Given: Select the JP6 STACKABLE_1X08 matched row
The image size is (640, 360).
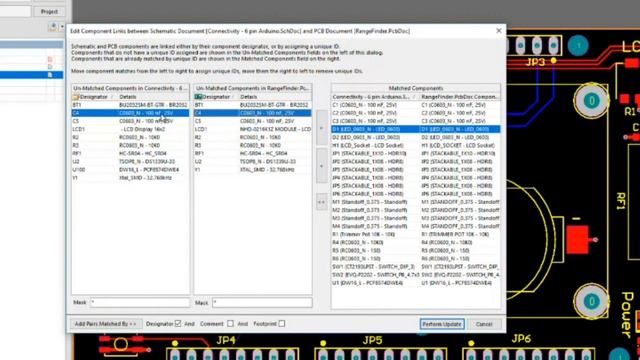Looking at the screenshot, I should coord(416,194).
